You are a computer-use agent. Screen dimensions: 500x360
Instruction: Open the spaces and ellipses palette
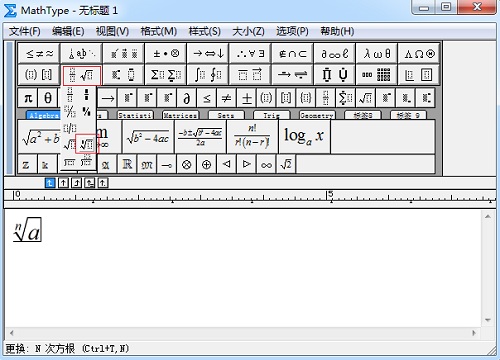tap(81, 53)
